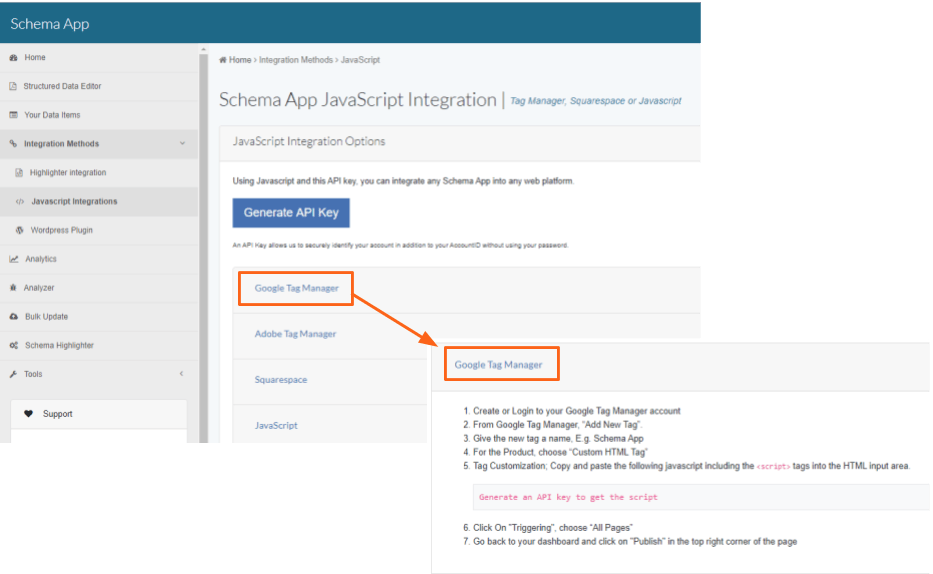This screenshot has width=933, height=574.
Task: Click the Integration Methods link icon
Action: pos(13,144)
